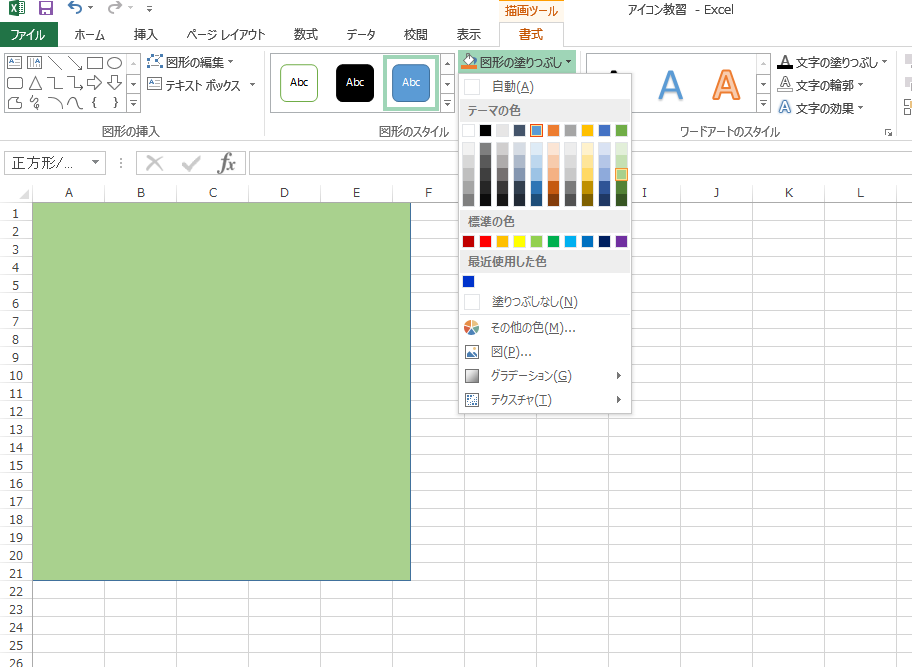The width and height of the screenshot is (912, 667).
Task: Select the right arrow shape tool
Action: tap(95, 83)
